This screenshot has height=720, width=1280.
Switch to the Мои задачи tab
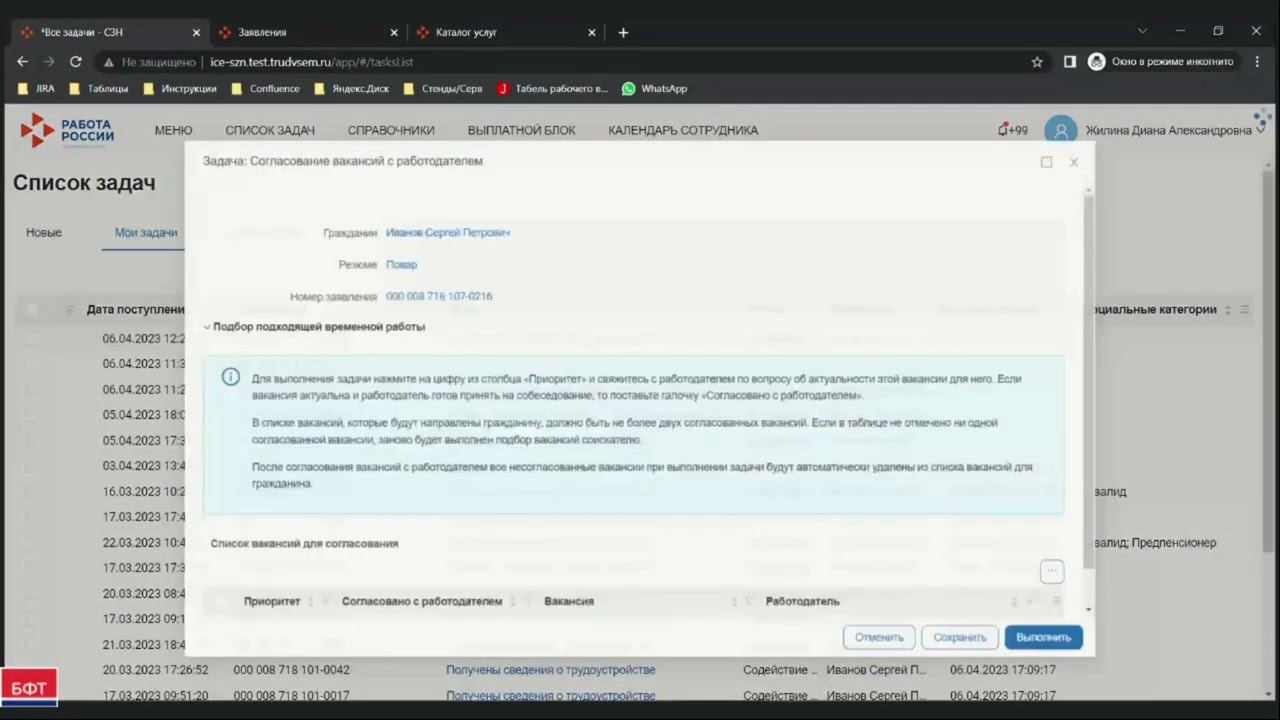[x=146, y=233]
